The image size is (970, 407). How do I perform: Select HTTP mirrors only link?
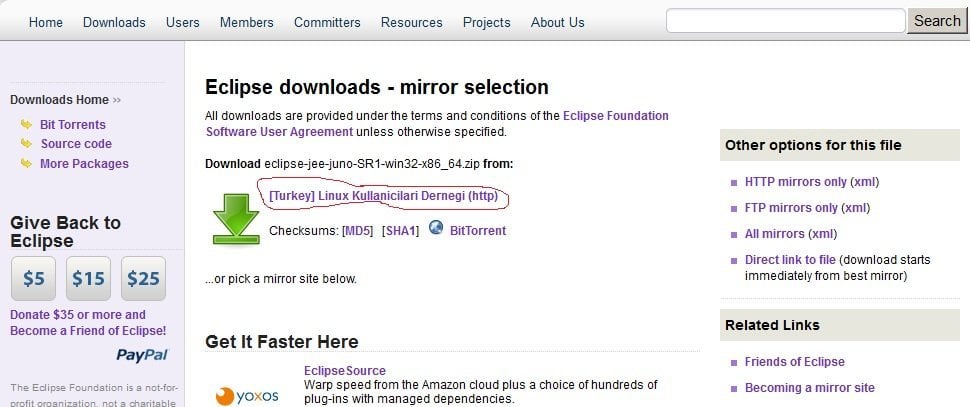pyautogui.click(x=795, y=182)
